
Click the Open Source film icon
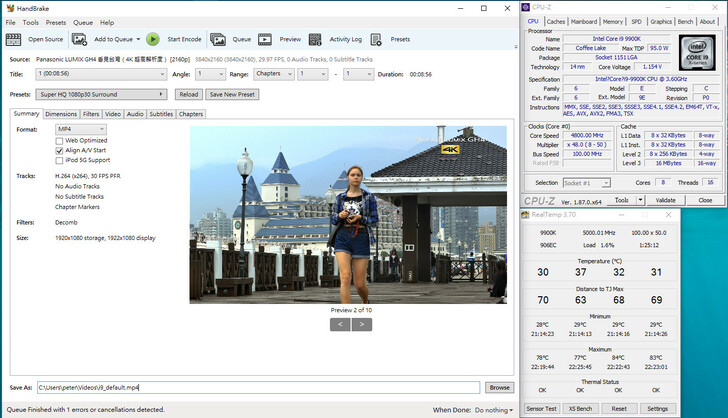point(14,40)
